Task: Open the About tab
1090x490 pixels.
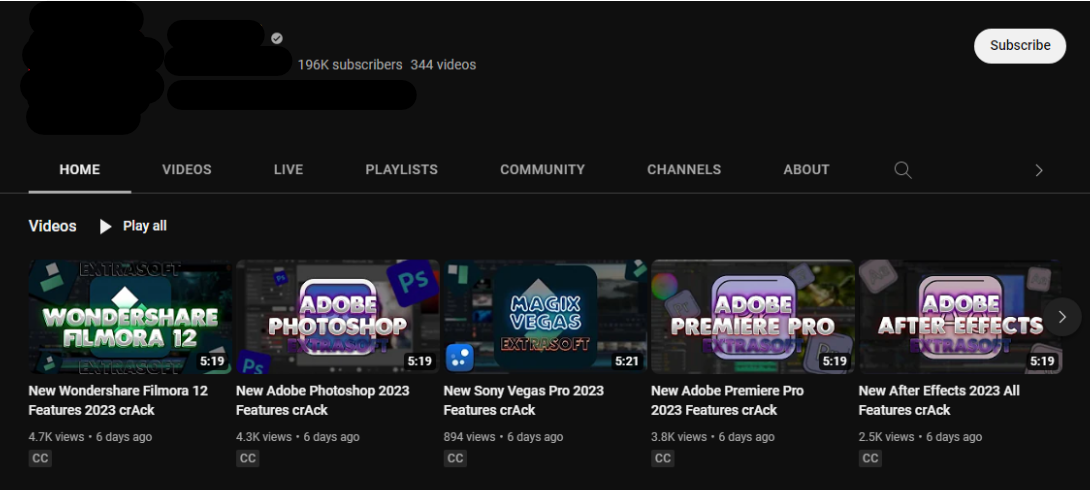Action: click(806, 170)
